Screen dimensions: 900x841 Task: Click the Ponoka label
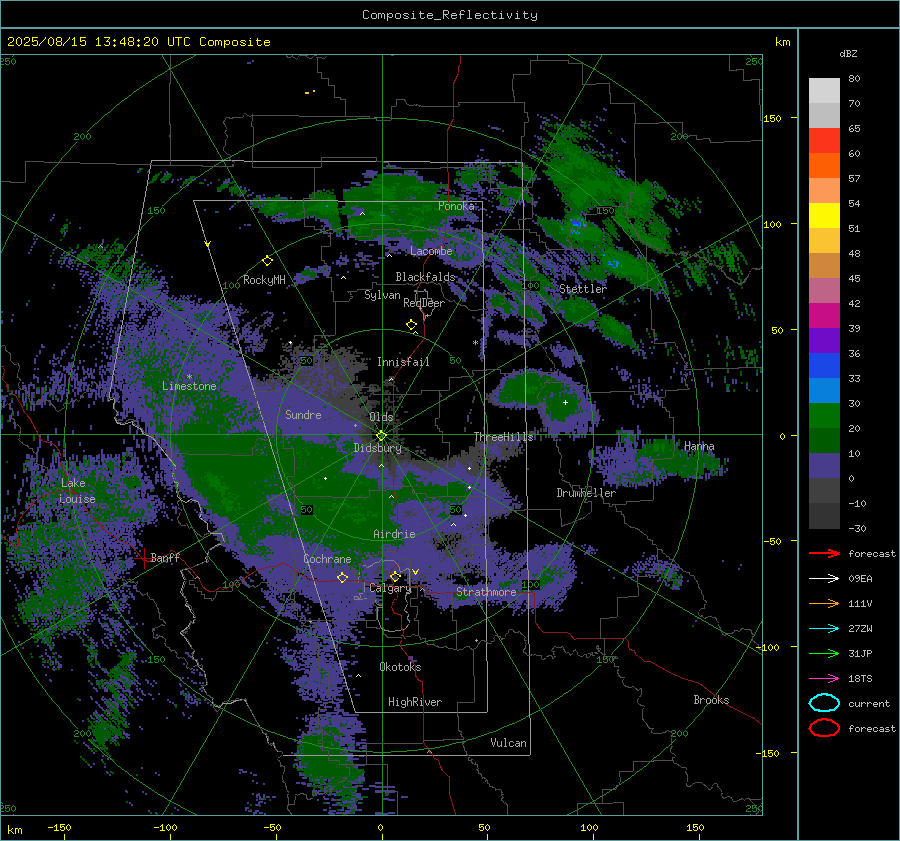coord(456,206)
